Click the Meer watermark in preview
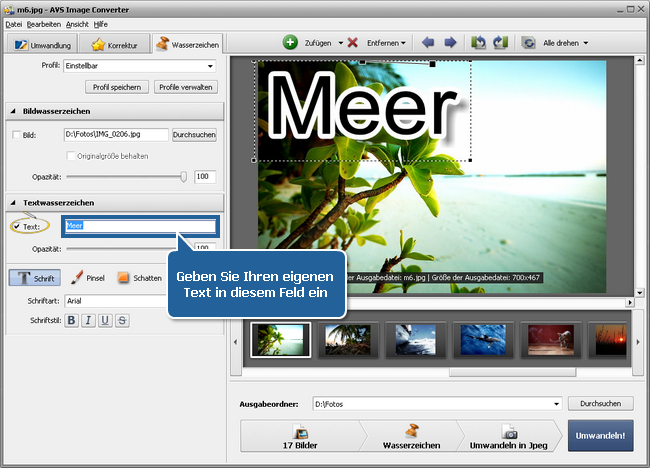The image size is (650, 468). click(x=363, y=110)
